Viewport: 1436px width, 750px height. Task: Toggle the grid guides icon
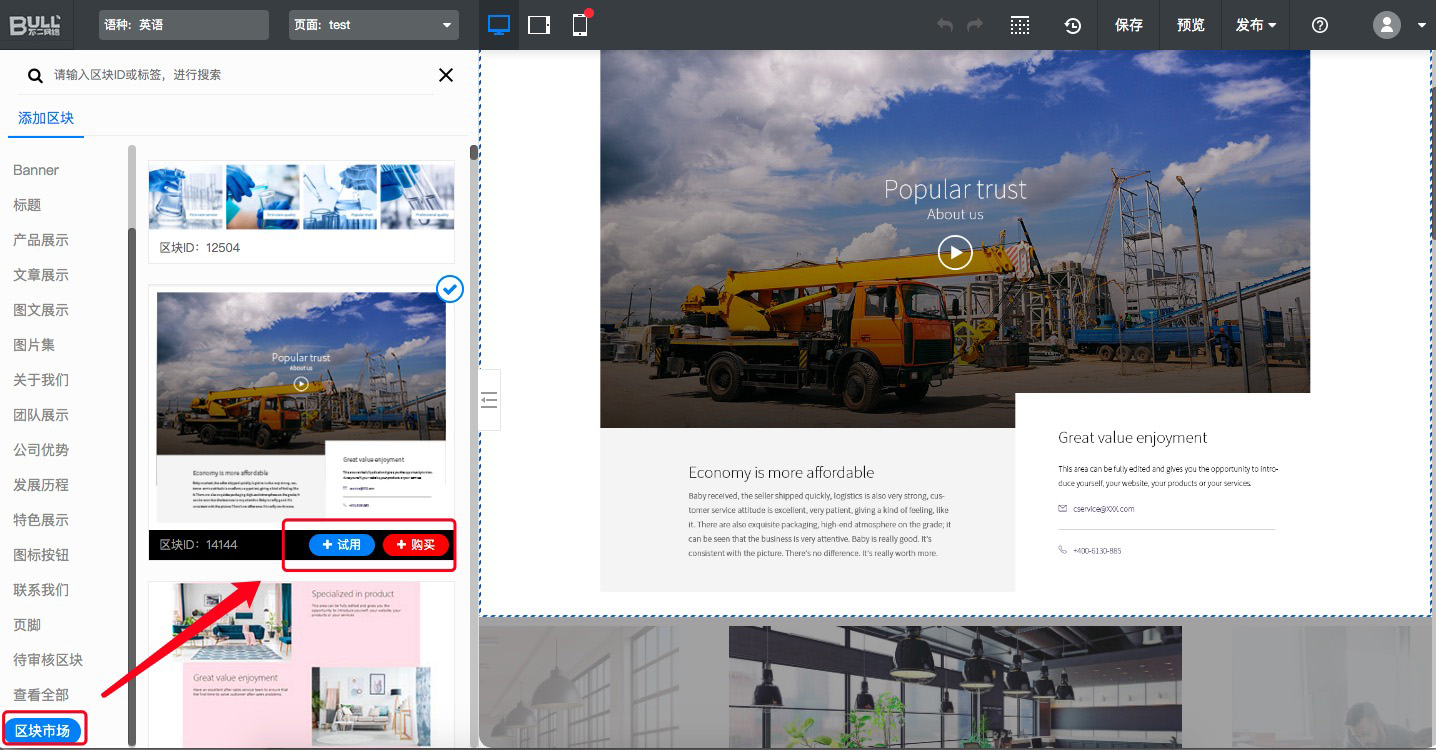coord(1020,25)
